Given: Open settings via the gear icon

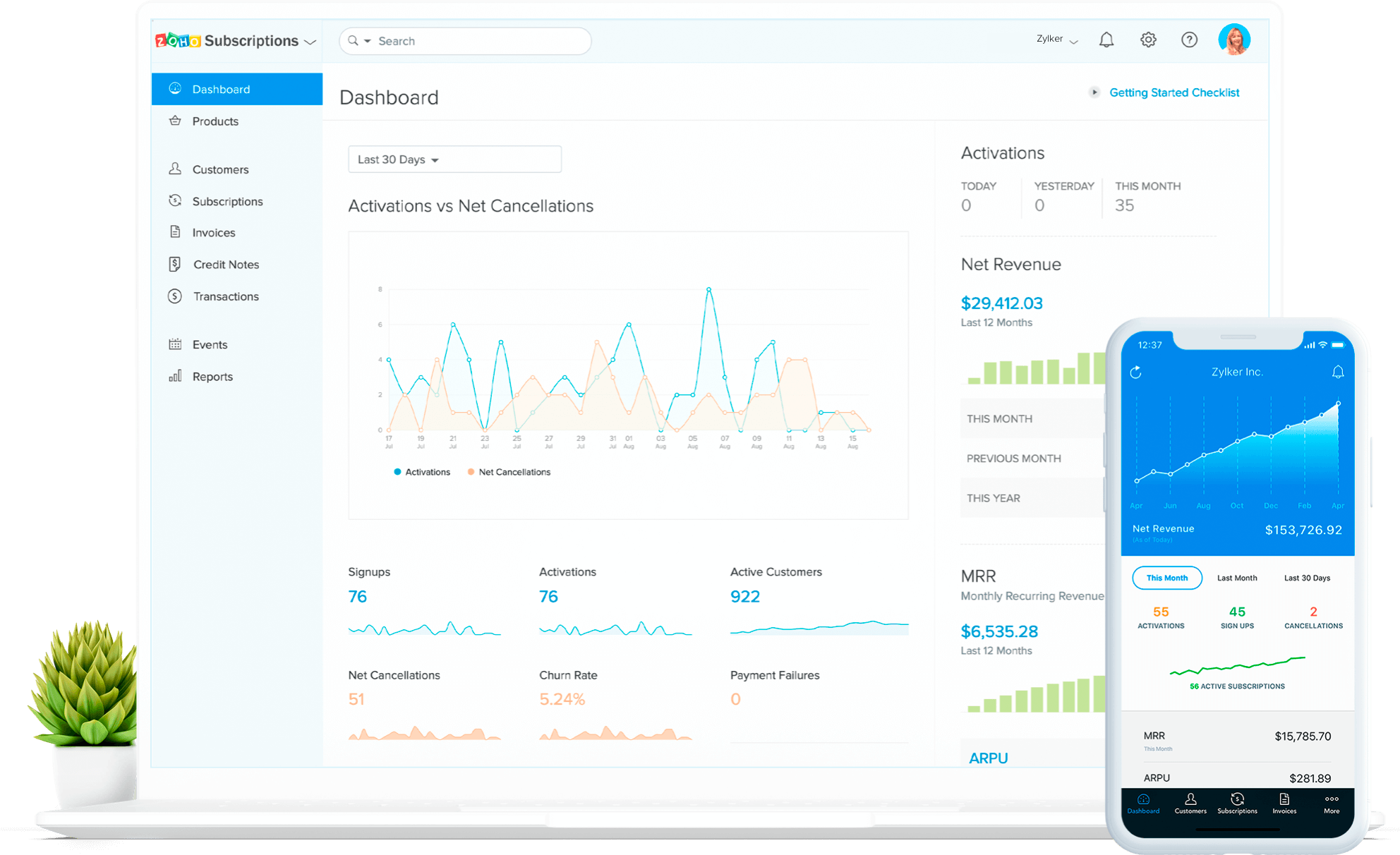Looking at the screenshot, I should (x=1148, y=40).
